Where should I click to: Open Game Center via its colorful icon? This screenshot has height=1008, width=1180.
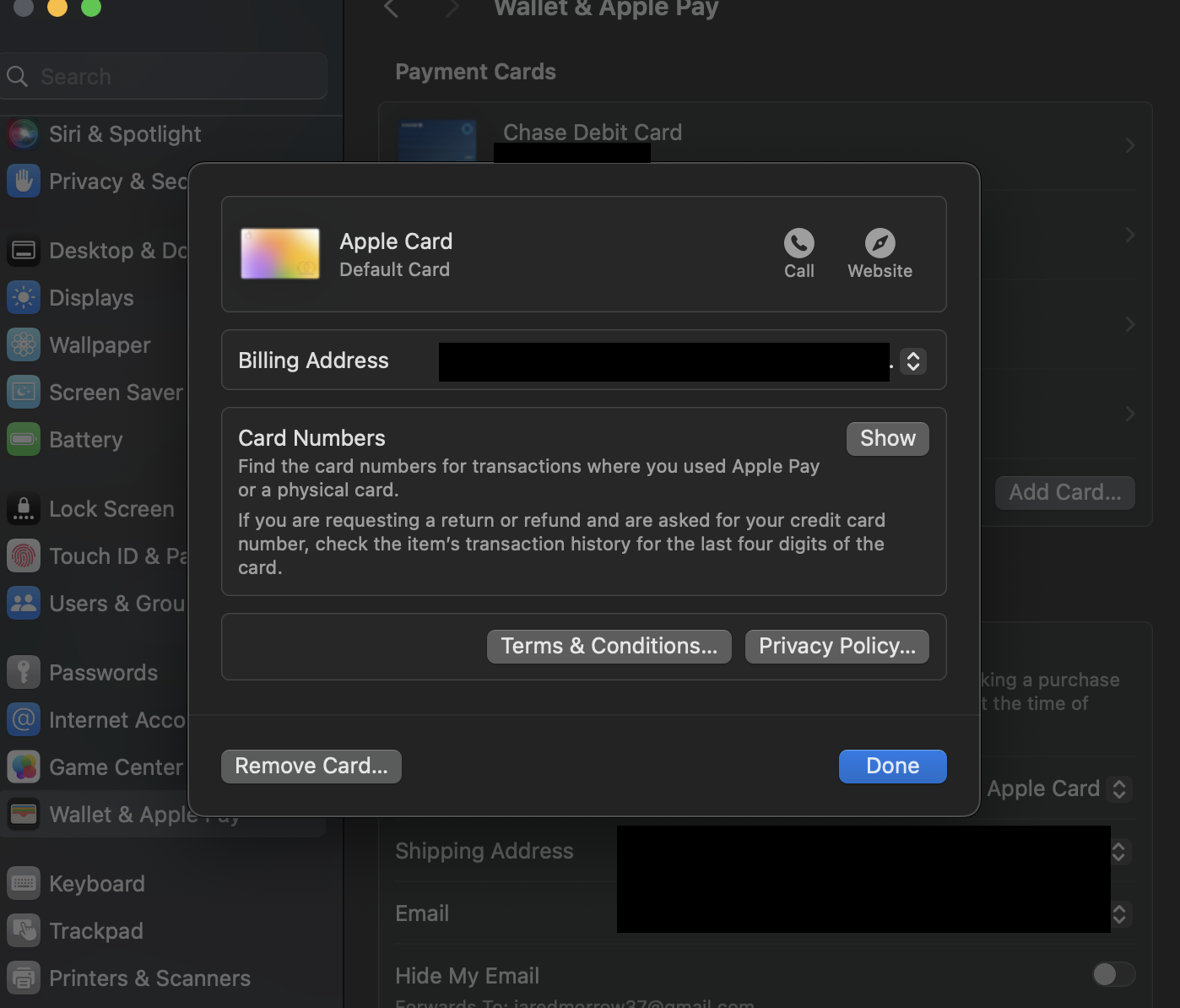click(23, 767)
